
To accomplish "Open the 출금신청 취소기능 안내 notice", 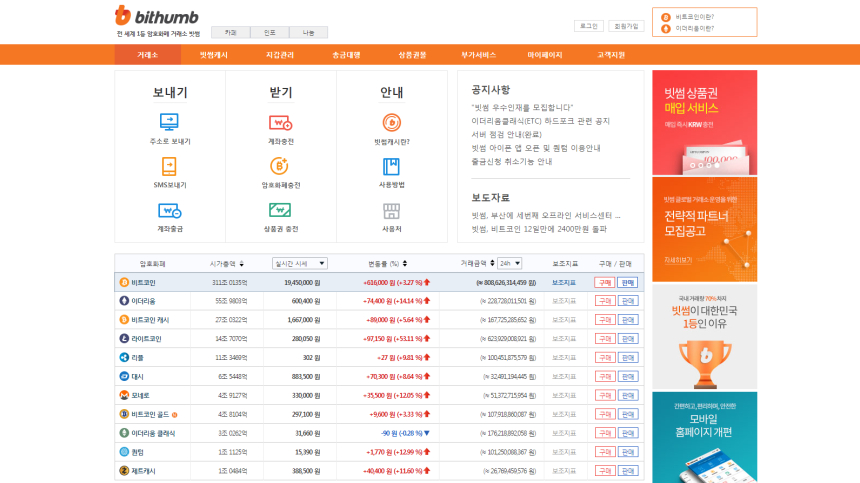I will (x=512, y=162).
